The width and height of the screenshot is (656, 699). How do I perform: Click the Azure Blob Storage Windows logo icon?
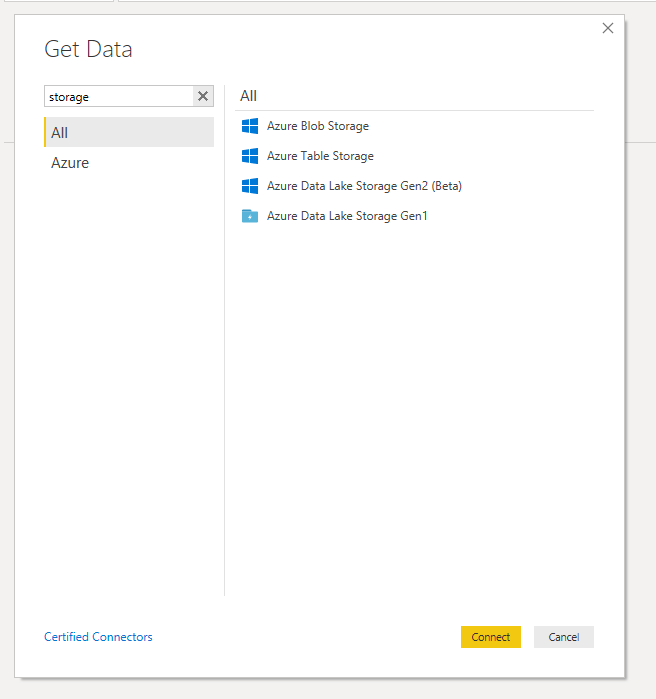coord(250,126)
